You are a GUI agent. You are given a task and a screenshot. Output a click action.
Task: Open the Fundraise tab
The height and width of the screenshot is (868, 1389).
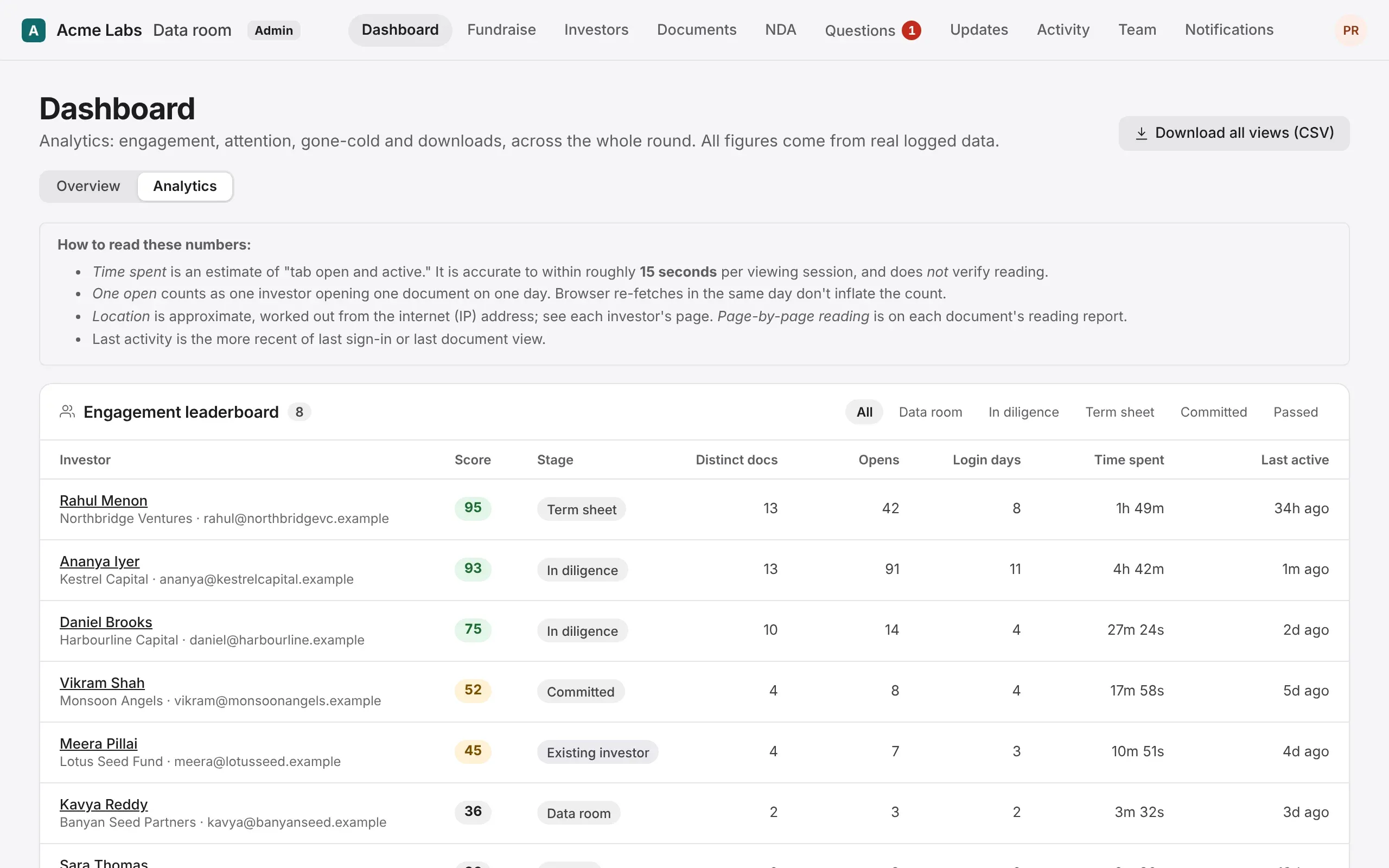[x=501, y=30]
